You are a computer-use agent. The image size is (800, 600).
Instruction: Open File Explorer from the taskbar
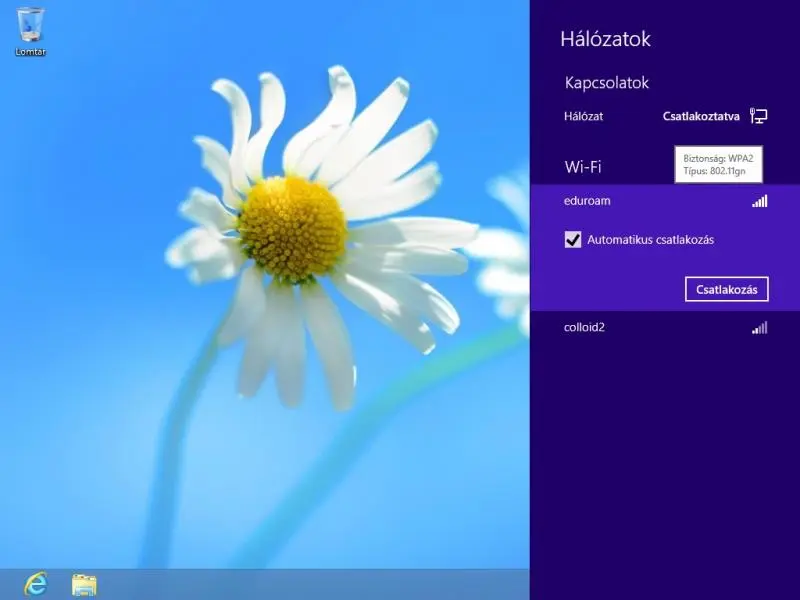point(84,584)
